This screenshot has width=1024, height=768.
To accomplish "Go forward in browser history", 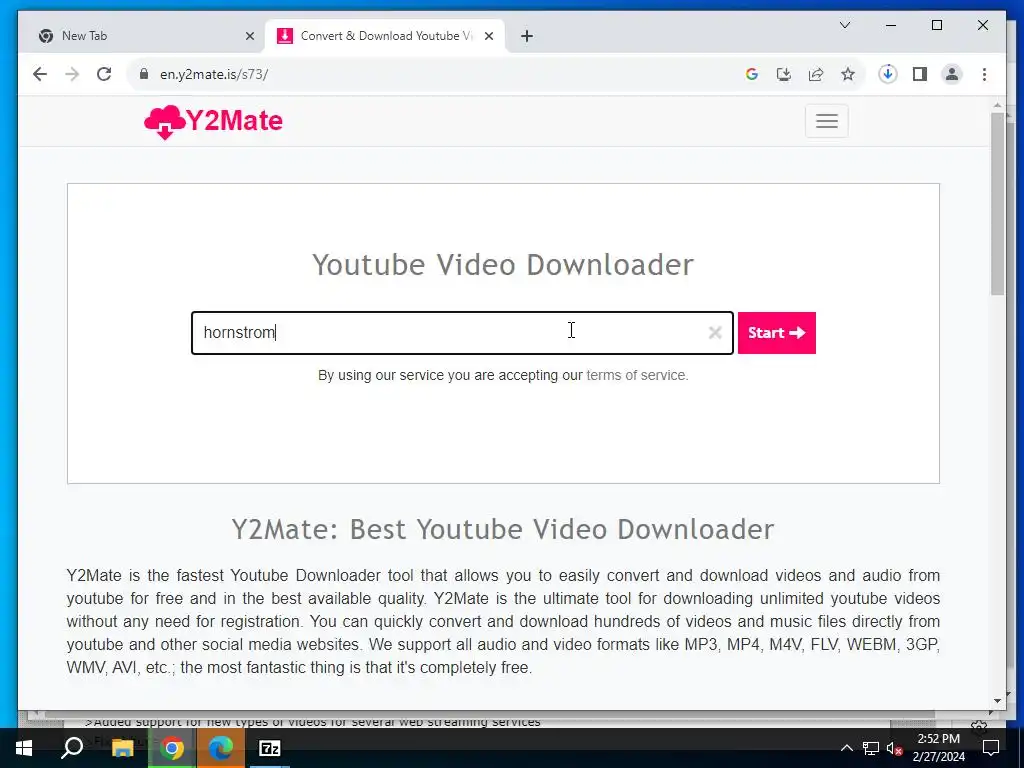I will pos(72,74).
